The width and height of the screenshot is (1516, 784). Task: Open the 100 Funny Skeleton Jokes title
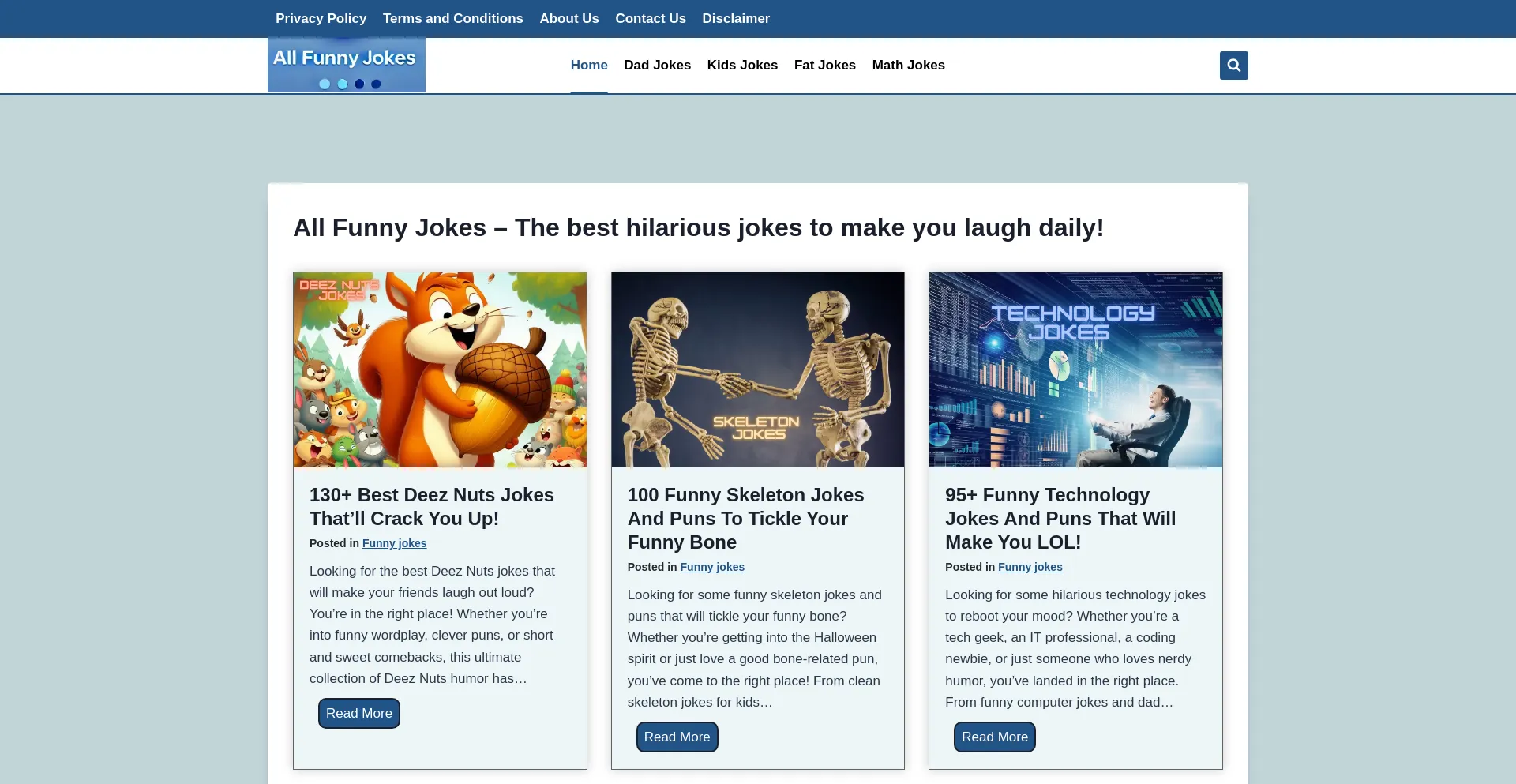pyautogui.click(x=745, y=518)
